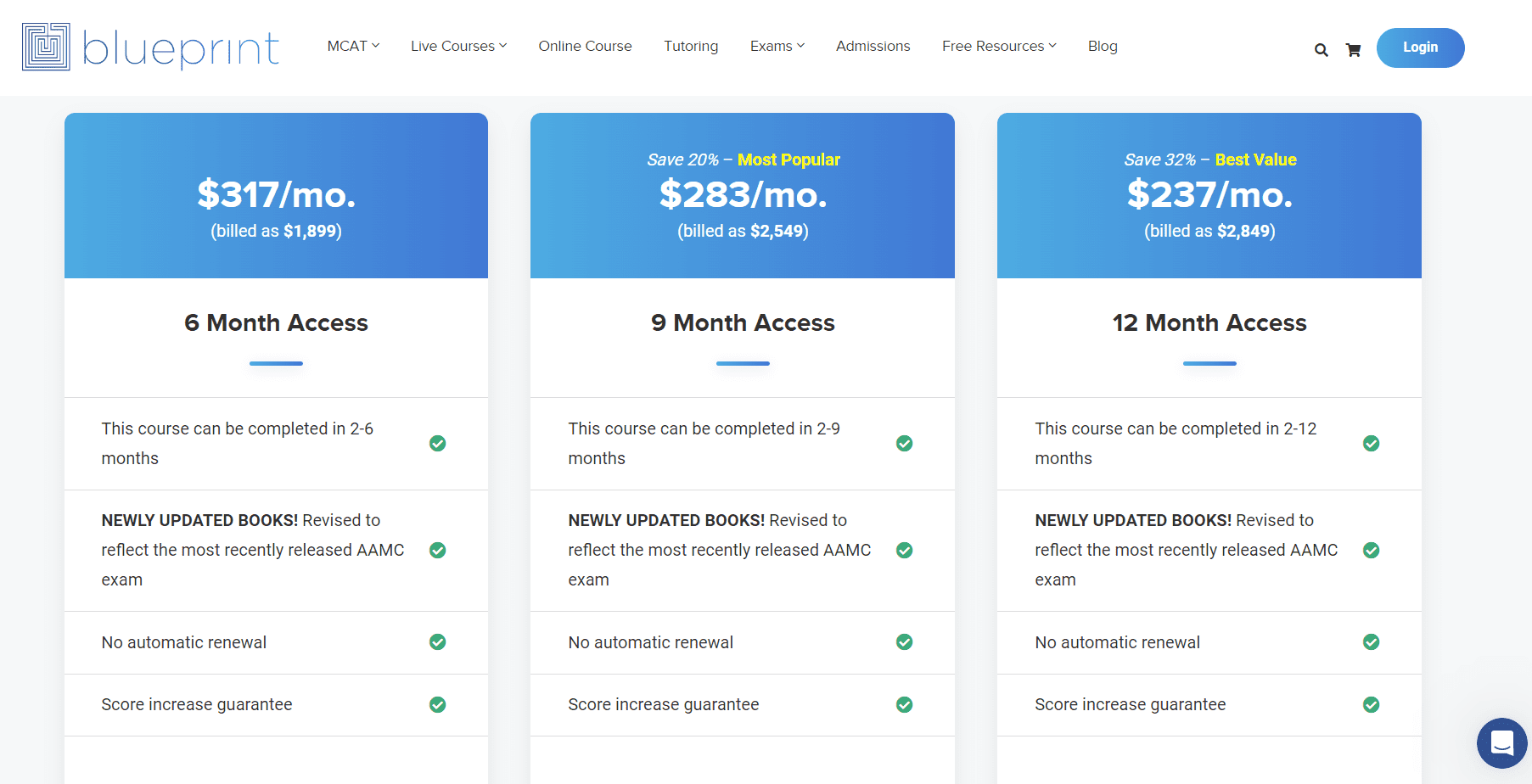Select the $283/mo. Most Popular plan header
Screen dimensions: 1532x784
(x=742, y=195)
